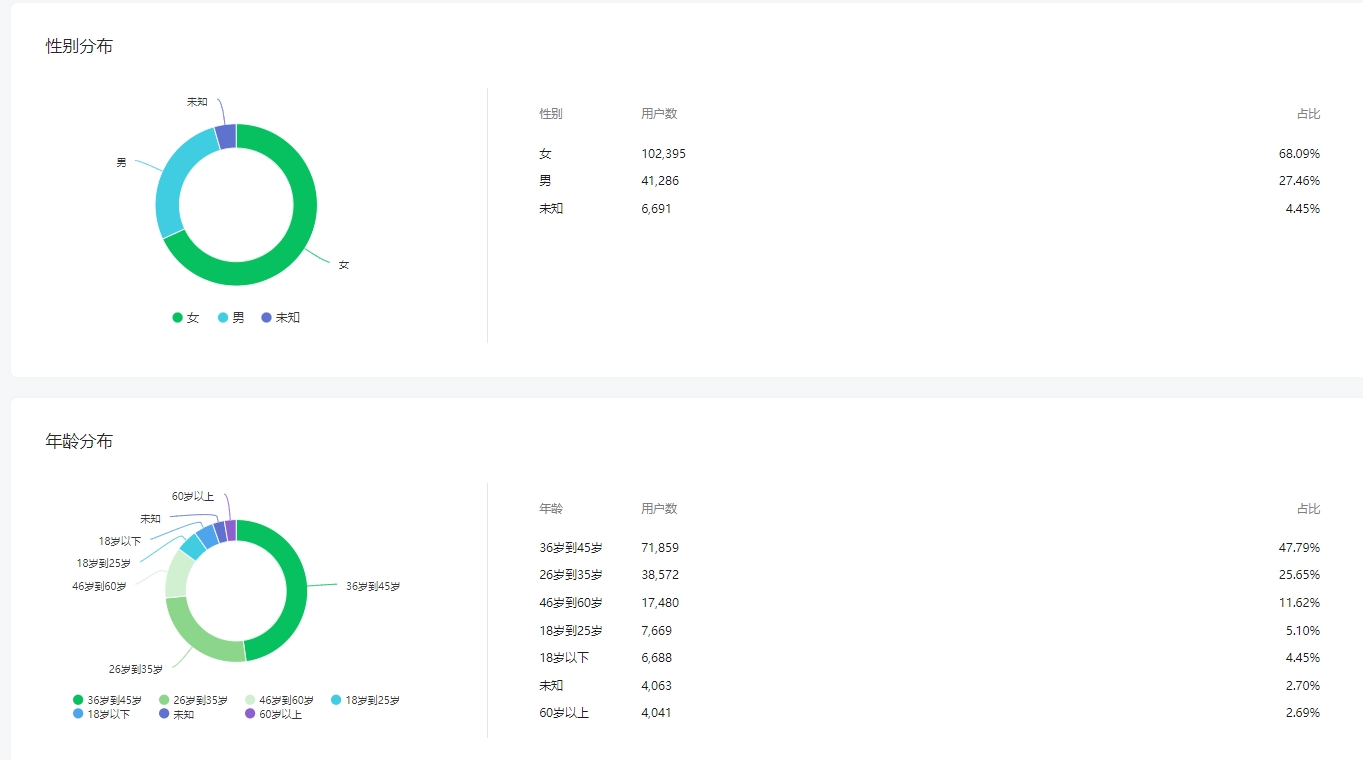The height and width of the screenshot is (760, 1363).
Task: Click the 36岁到45岁 callout label beside age donut
Action: (373, 586)
